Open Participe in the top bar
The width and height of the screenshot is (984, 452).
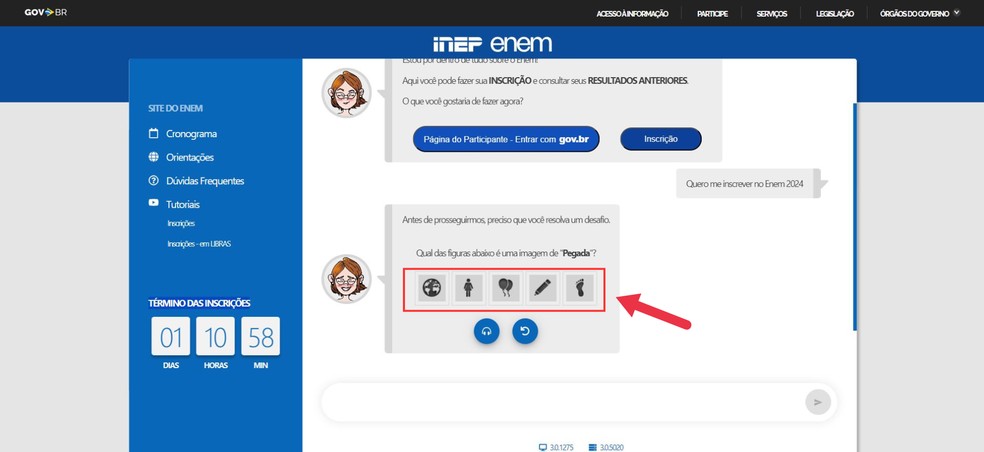pos(712,13)
